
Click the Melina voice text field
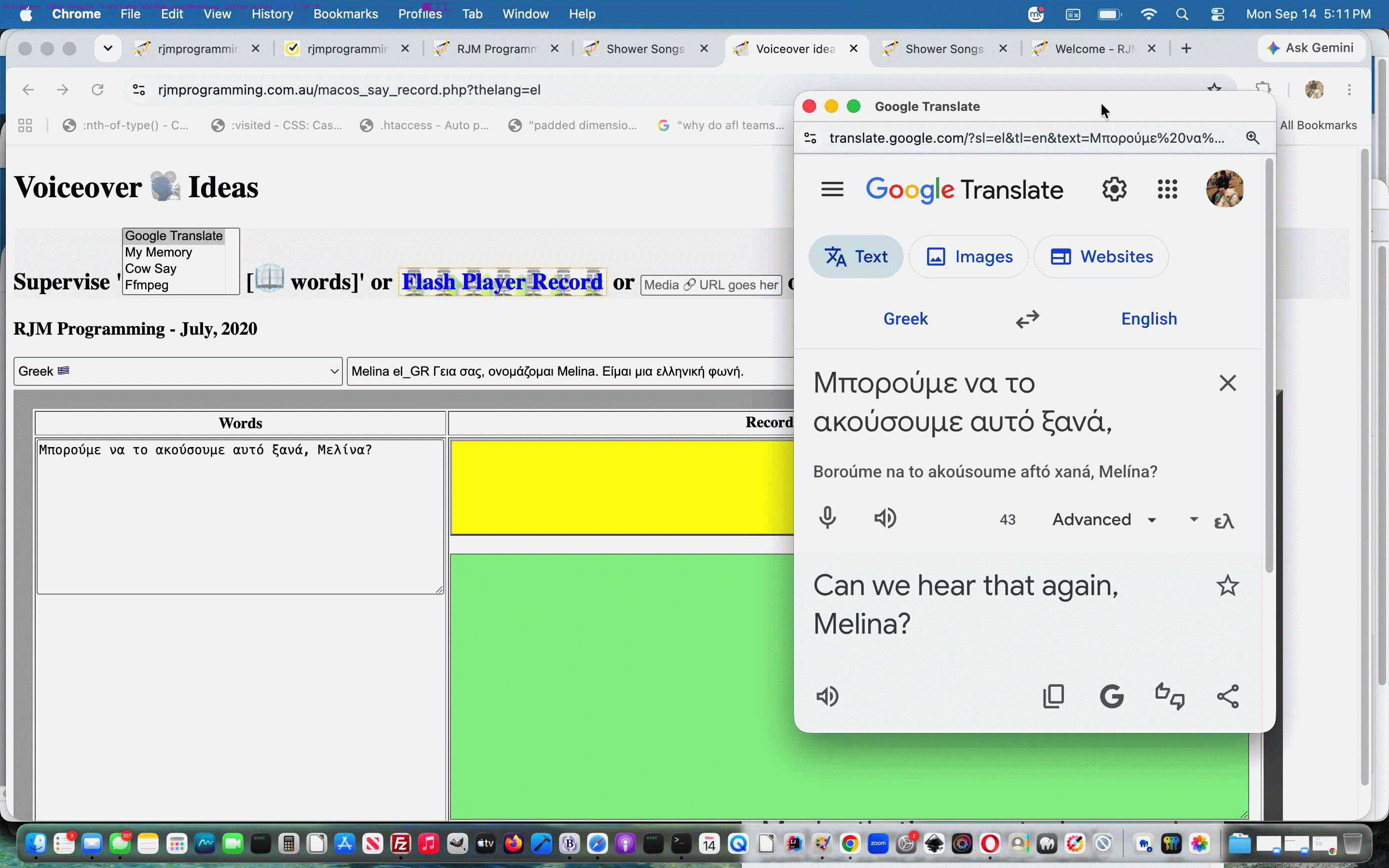571,371
